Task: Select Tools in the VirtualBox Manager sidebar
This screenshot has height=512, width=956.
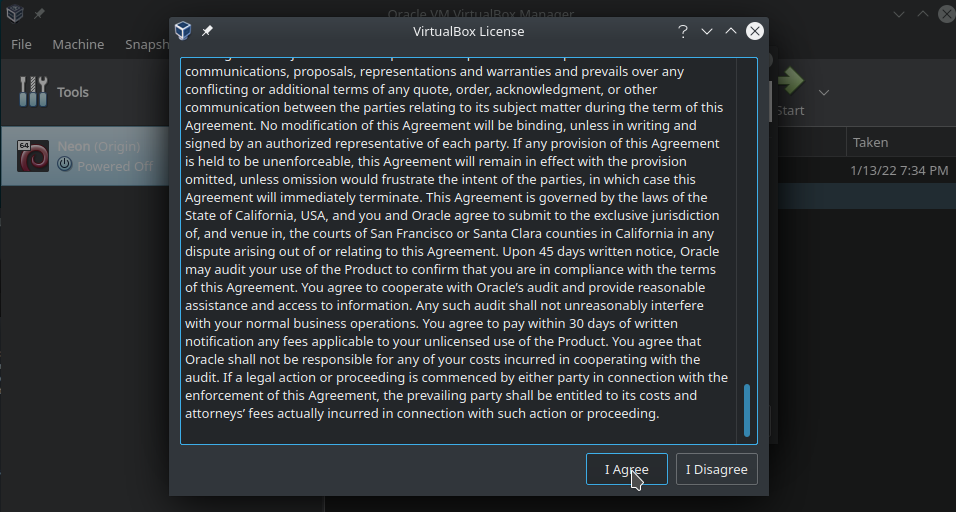Action: pyautogui.click(x=85, y=92)
